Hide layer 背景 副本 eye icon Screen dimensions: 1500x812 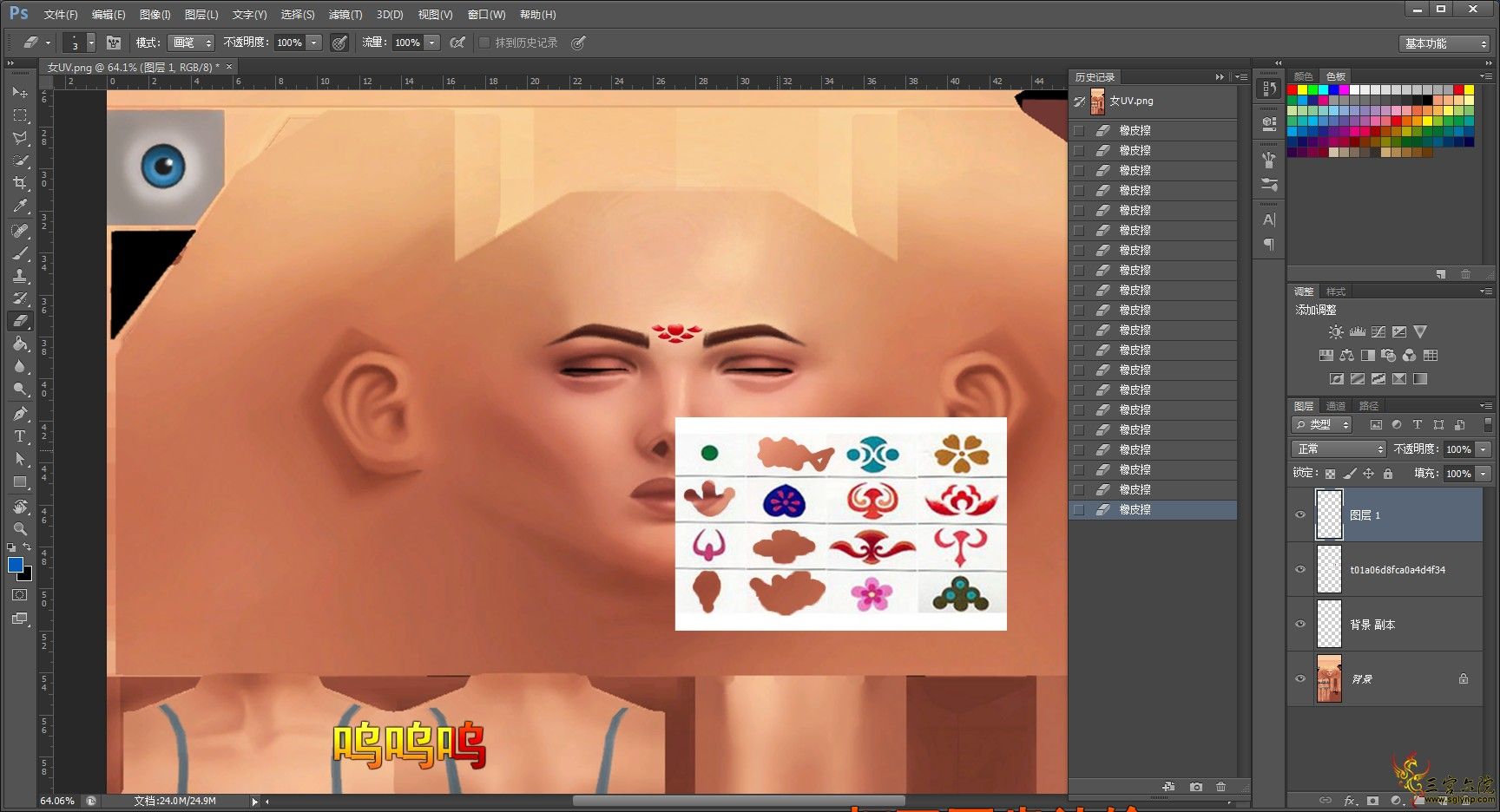[1300, 624]
